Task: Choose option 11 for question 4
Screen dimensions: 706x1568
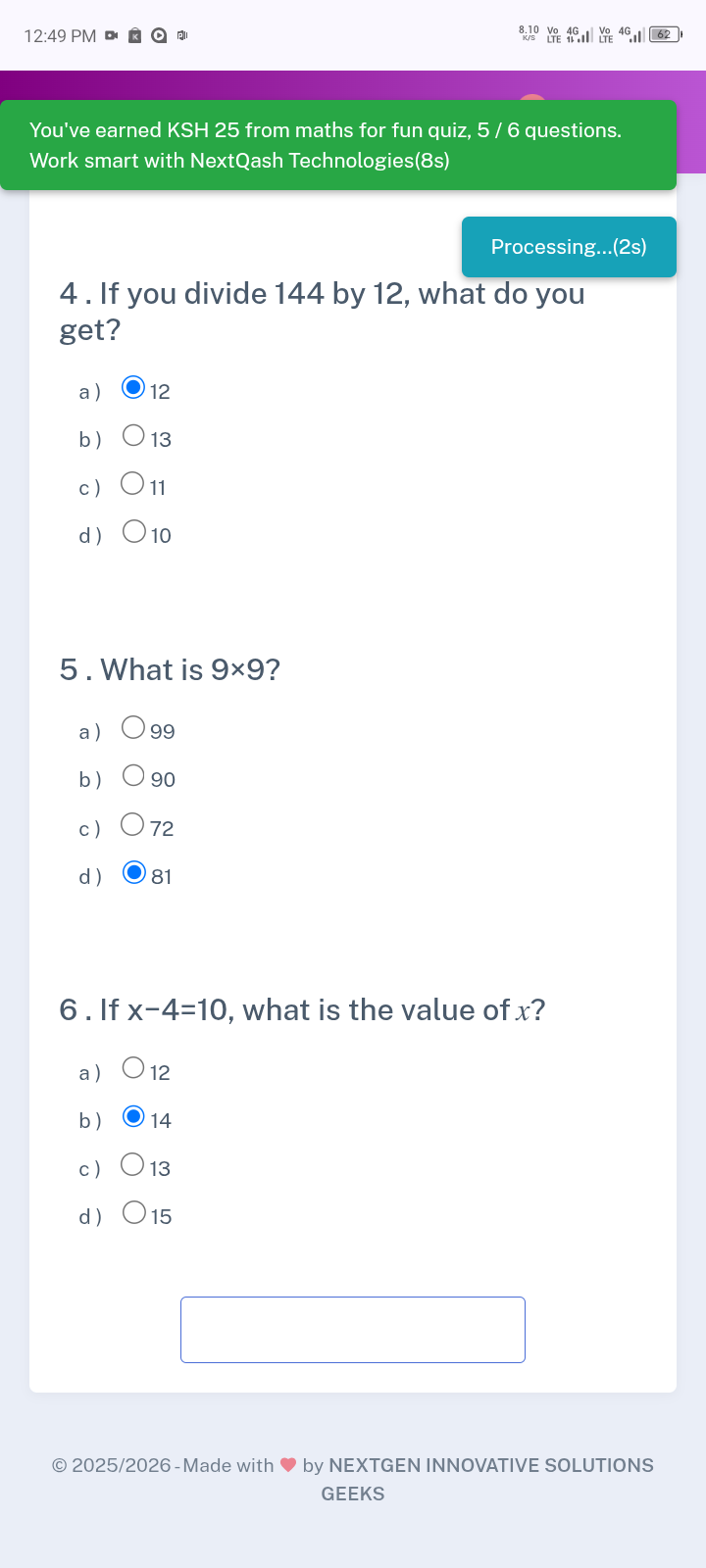Action: [132, 483]
